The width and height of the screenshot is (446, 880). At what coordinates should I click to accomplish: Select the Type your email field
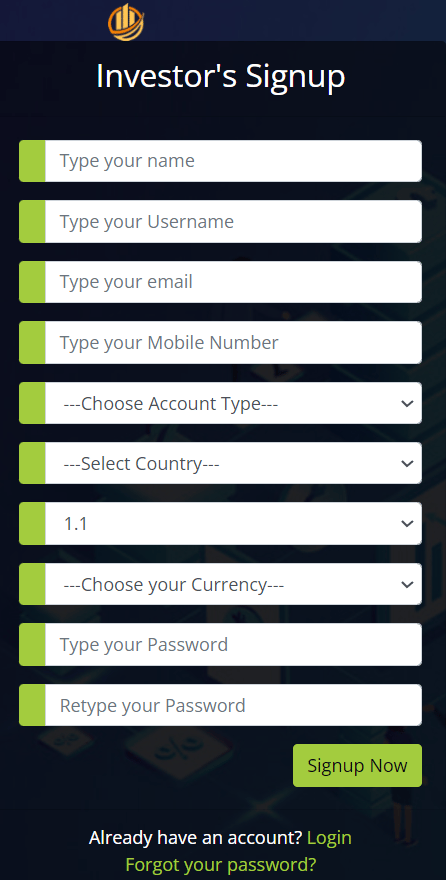pos(233,282)
